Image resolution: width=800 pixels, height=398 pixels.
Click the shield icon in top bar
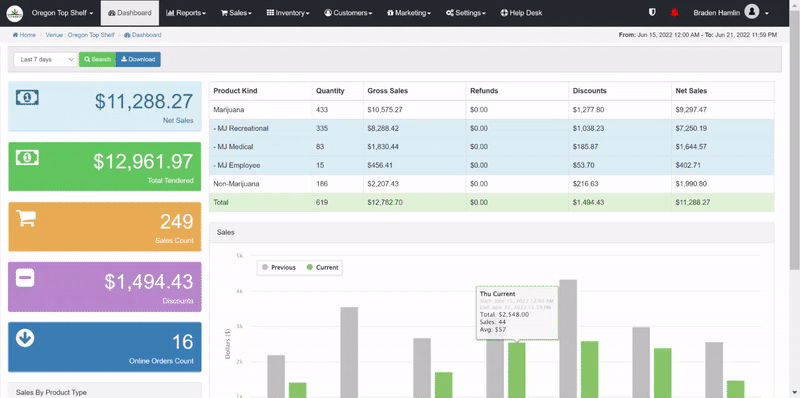pyautogui.click(x=652, y=12)
